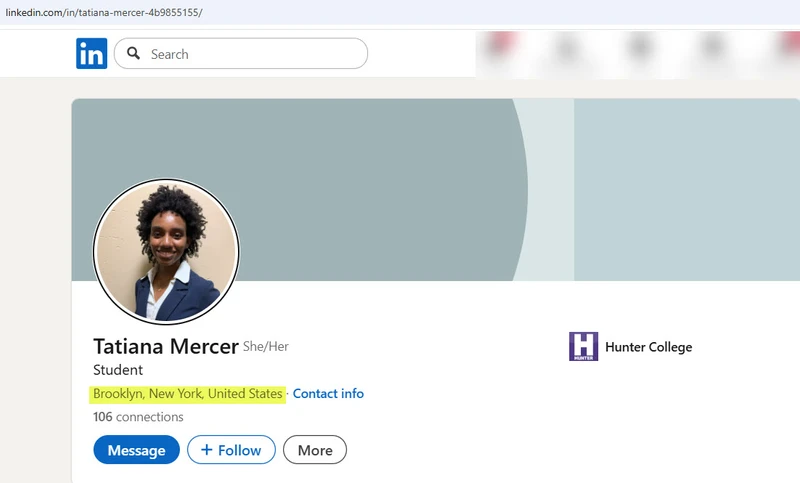Click the Student headline text
The image size is (800, 483).
click(118, 370)
